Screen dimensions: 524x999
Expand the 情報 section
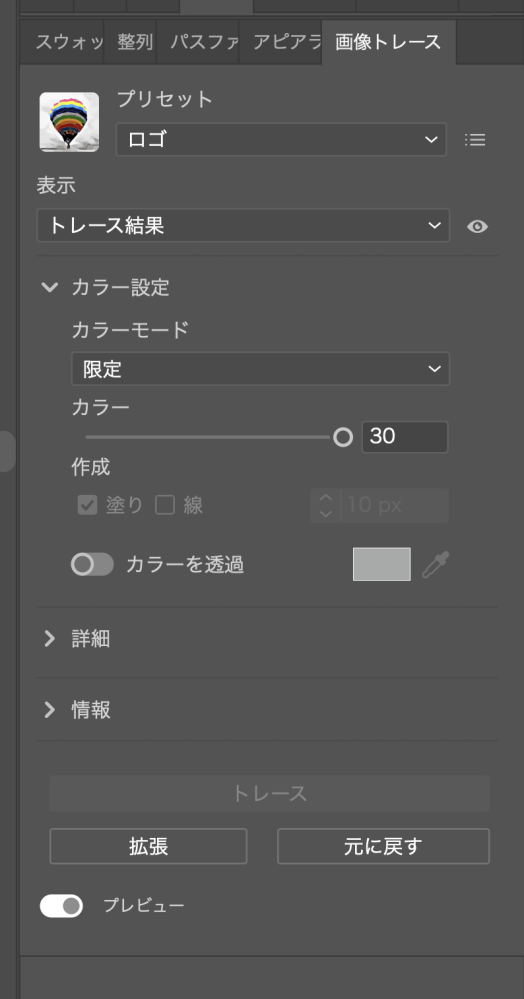click(x=49, y=710)
